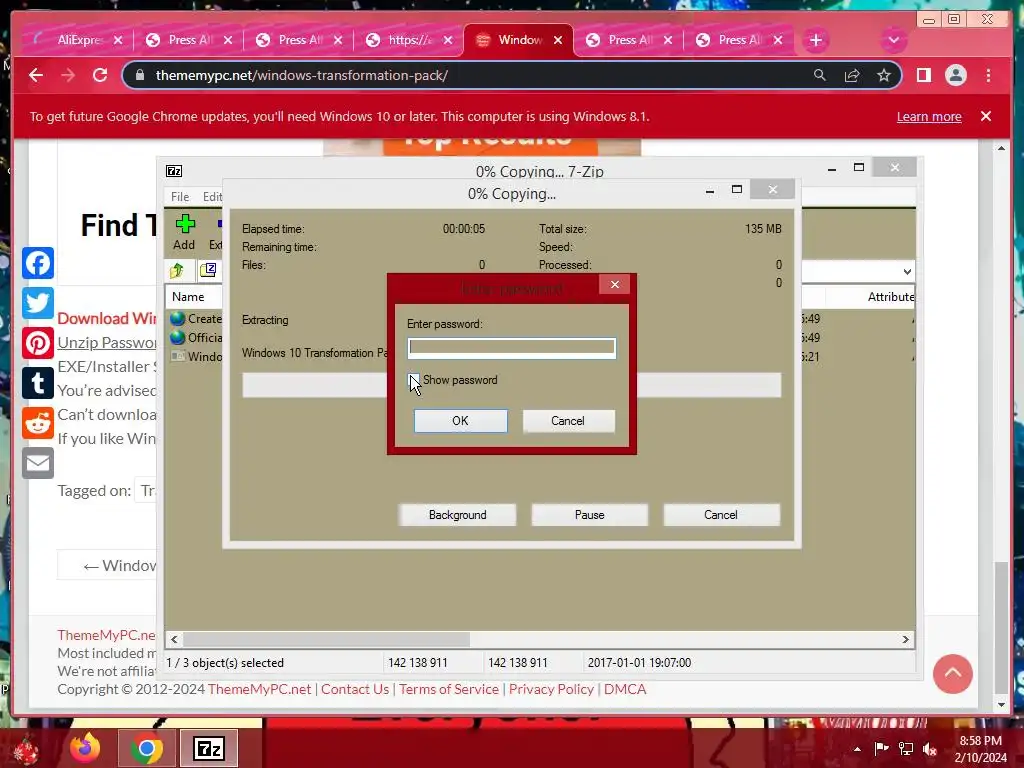Viewport: 1024px width, 768px height.
Task: Open Learn more link in update banner
Action: pyautogui.click(x=929, y=117)
